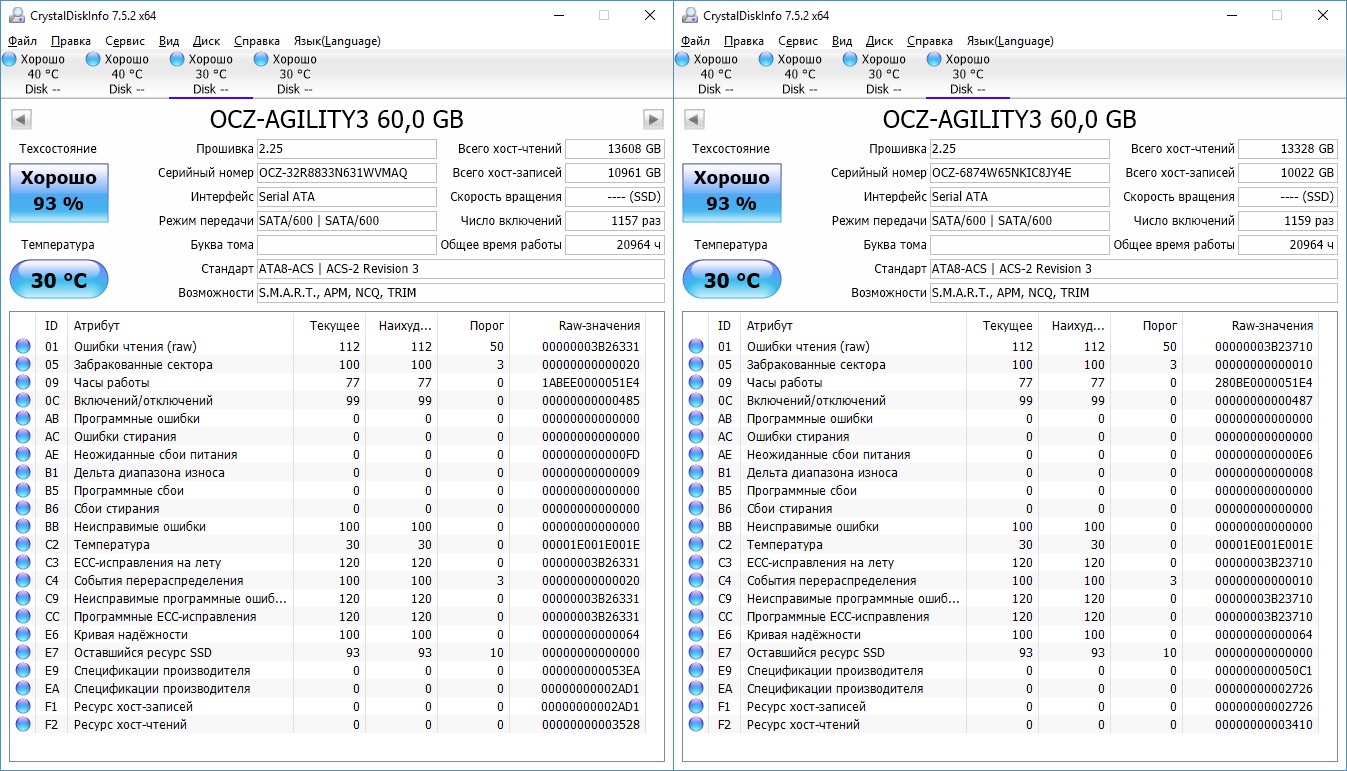Image resolution: width=1347 pixels, height=771 pixels.
Task: Click power-on count 1159 раз field
Action: (1287, 220)
